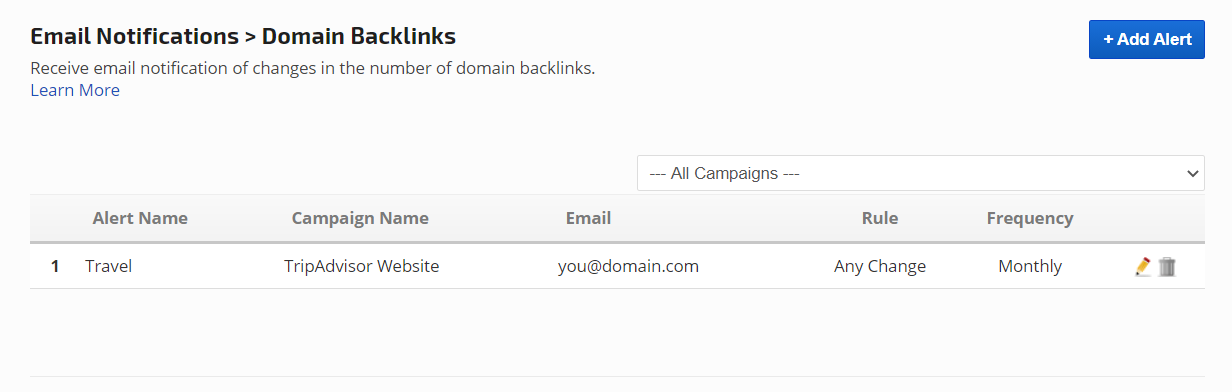Click the Email Notifications breadcrumb text
Viewport: 1232px width, 392px height.
pos(134,37)
